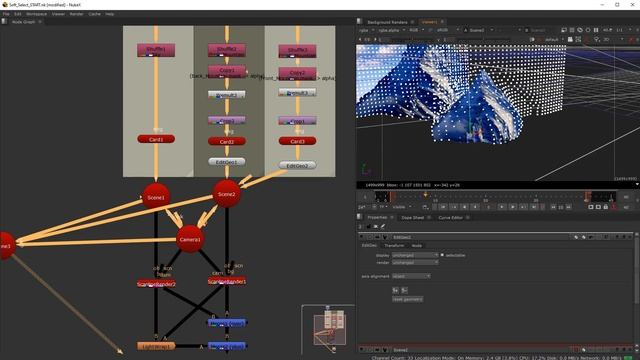Open the render mode dropdown in EditGeo2
640x360 pixels.
[415, 262]
